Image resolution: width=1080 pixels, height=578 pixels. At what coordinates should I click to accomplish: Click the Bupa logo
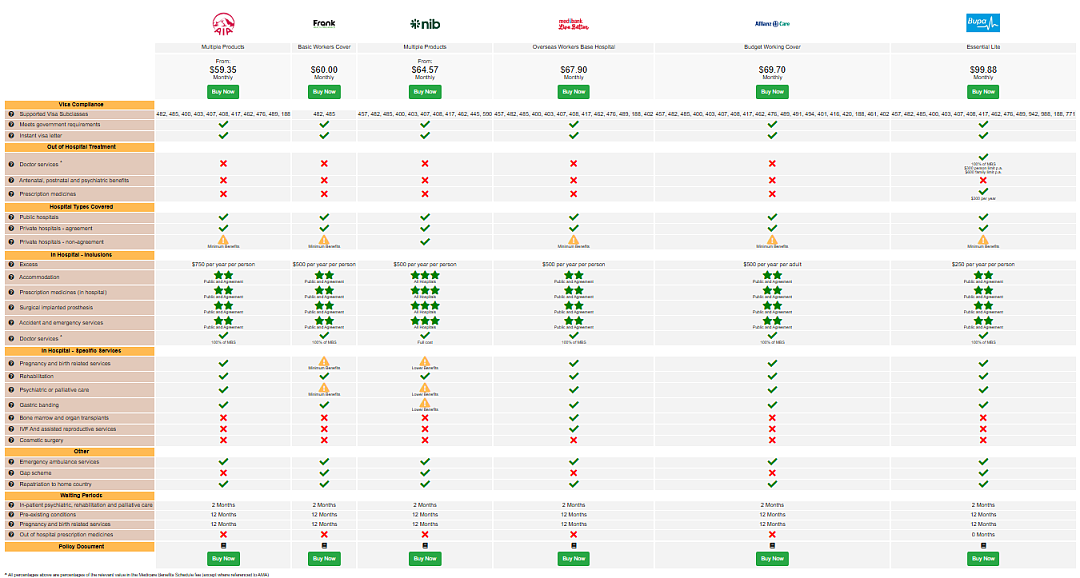983,23
